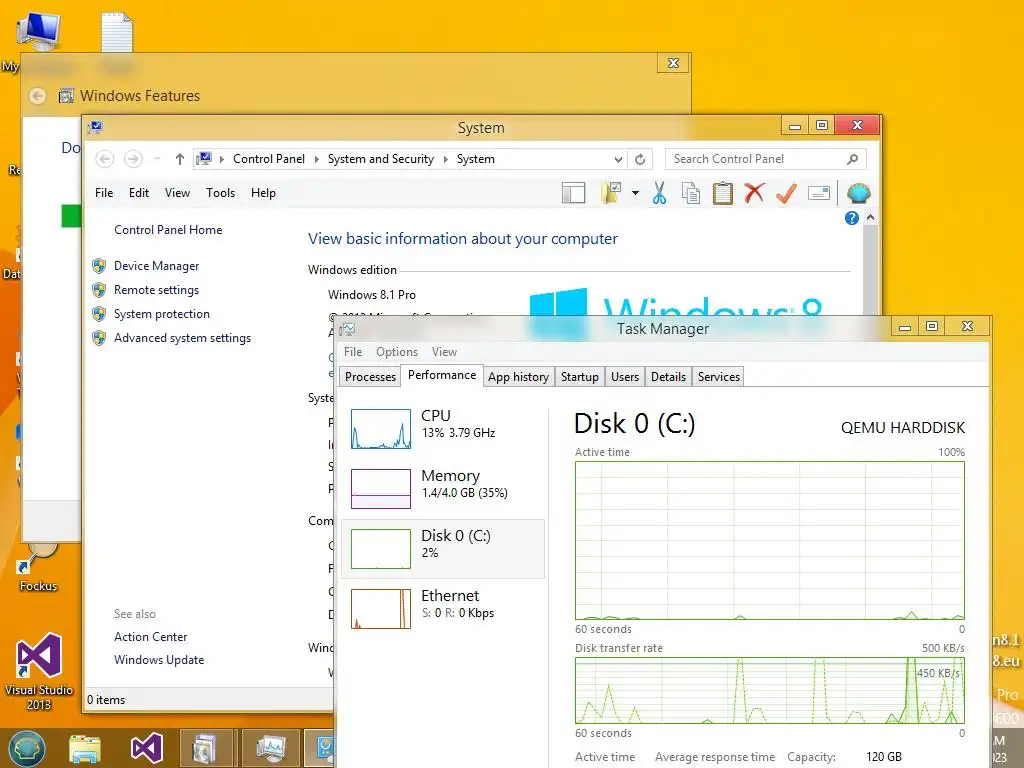Click the Refresh button in address bar
1024x768 pixels.
point(640,159)
